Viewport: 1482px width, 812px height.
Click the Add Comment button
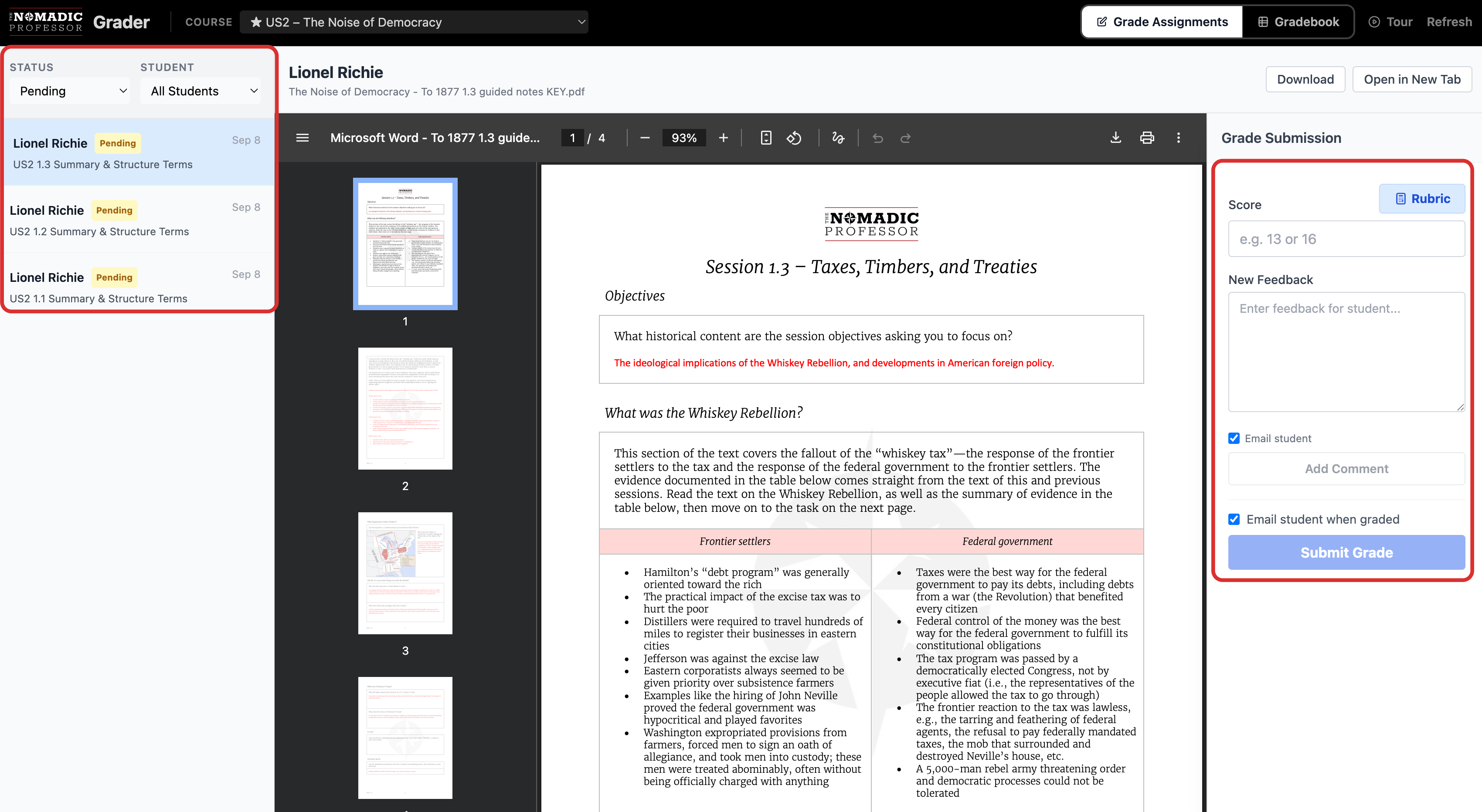1346,469
